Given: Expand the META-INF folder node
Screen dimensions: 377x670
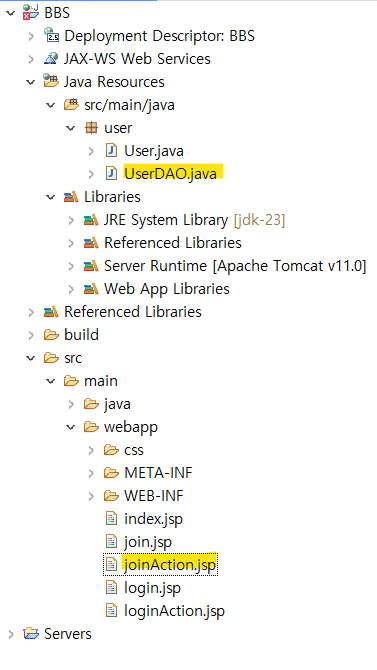Looking at the screenshot, I should point(91,473).
